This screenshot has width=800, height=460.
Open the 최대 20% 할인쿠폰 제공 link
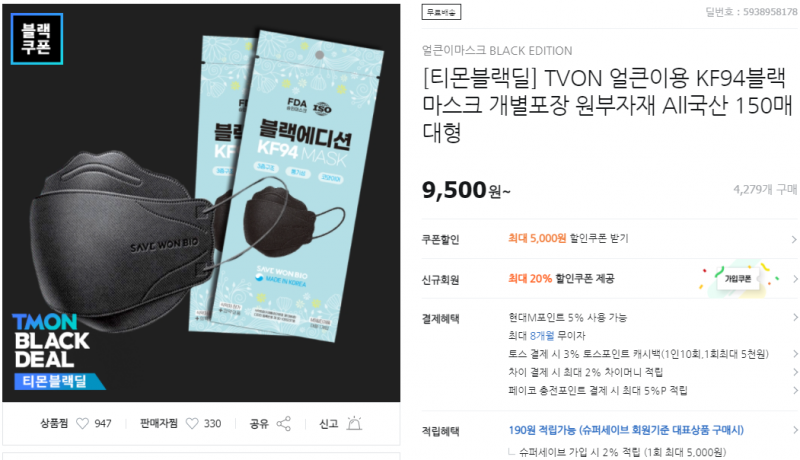coord(561,278)
